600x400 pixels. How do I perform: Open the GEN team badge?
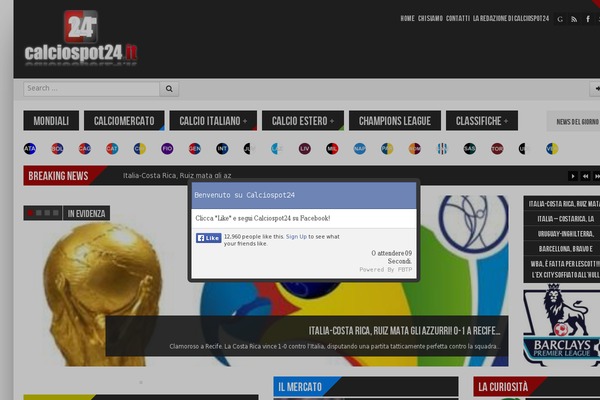(x=195, y=149)
